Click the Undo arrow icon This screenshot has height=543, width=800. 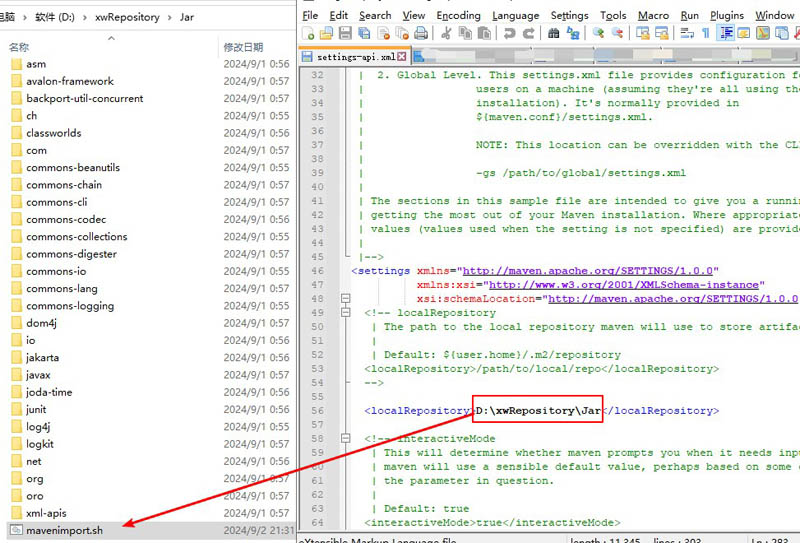pos(509,34)
